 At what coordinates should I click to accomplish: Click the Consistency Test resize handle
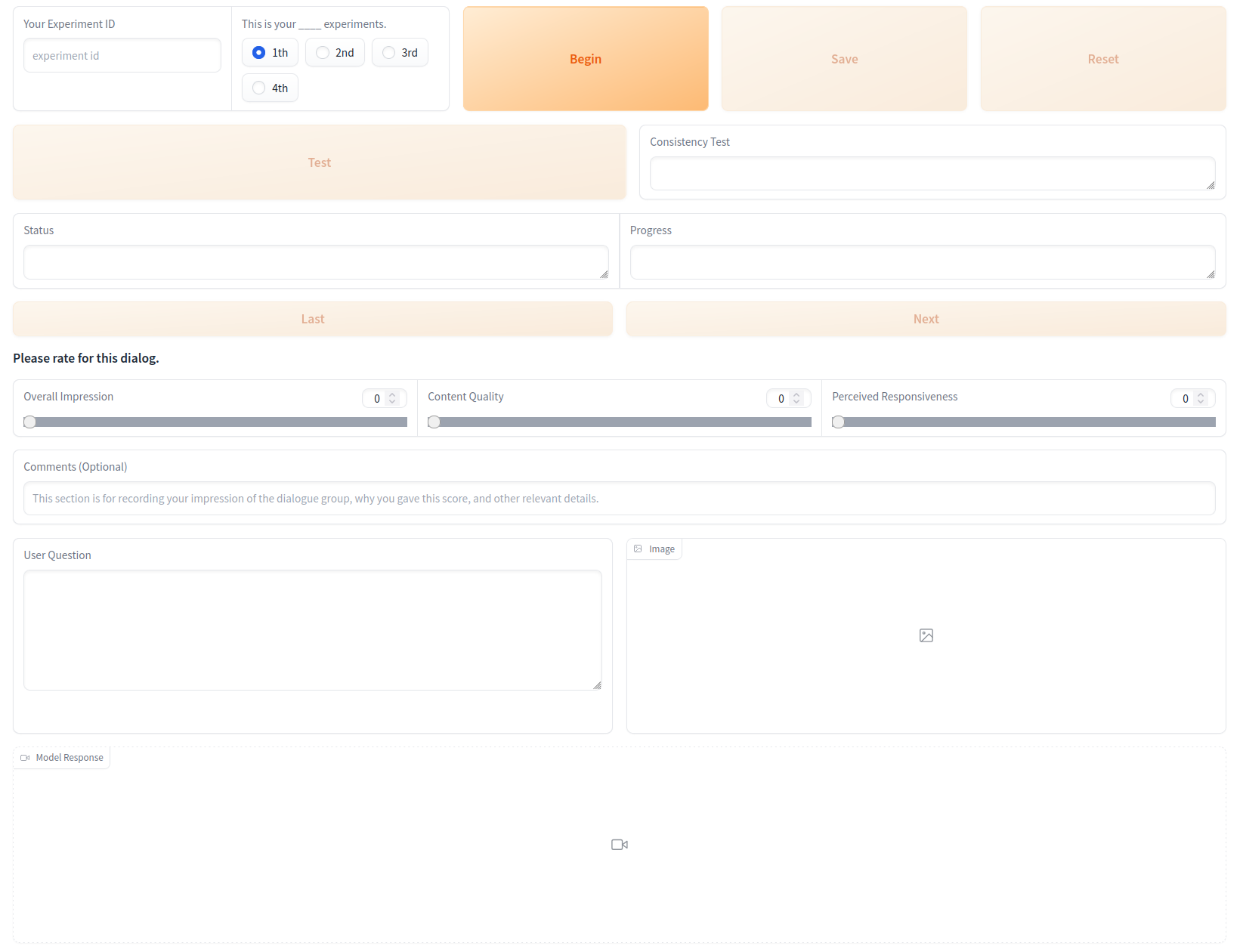coord(1211,186)
